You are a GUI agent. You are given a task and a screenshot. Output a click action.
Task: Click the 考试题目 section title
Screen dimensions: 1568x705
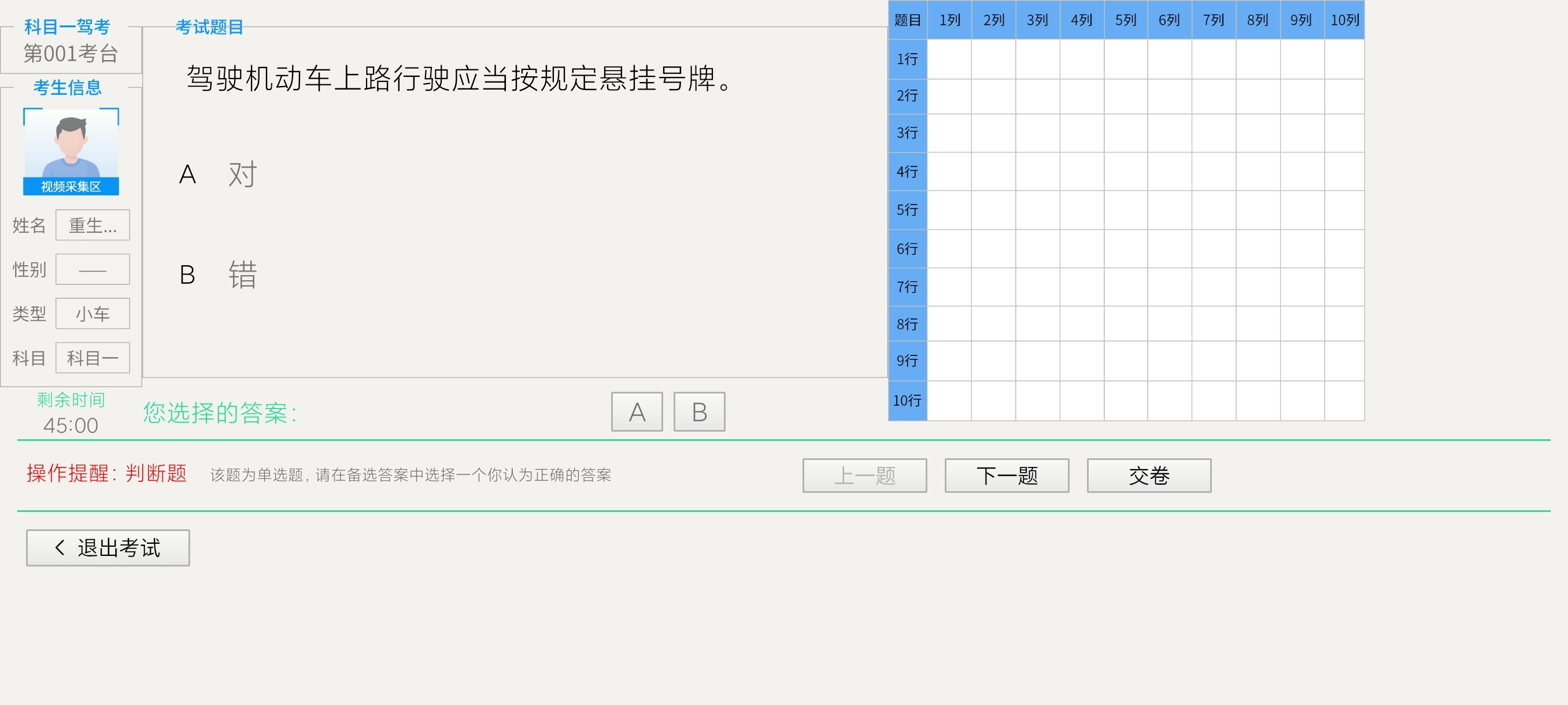[x=209, y=27]
